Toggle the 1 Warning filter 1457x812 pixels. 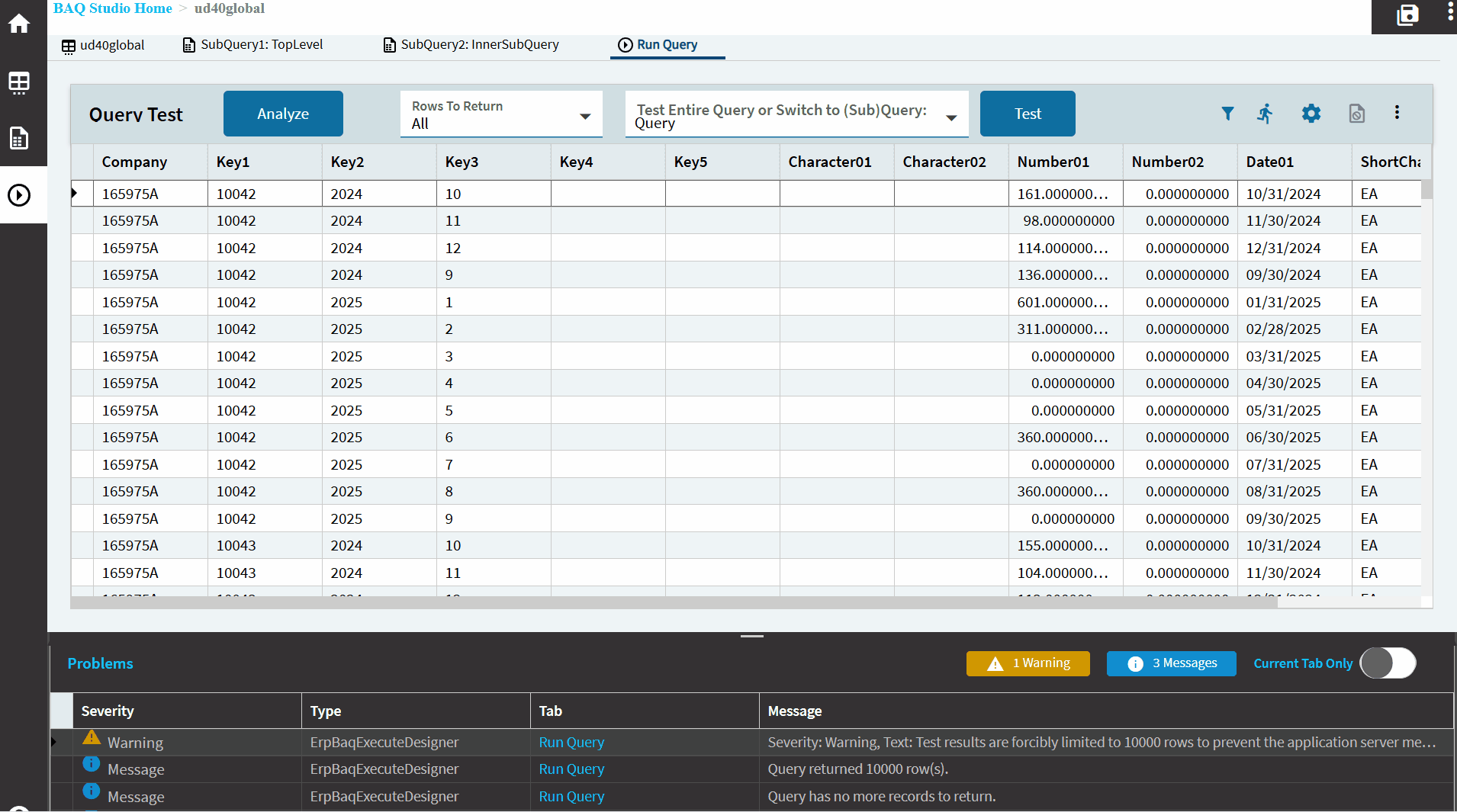coord(1028,663)
